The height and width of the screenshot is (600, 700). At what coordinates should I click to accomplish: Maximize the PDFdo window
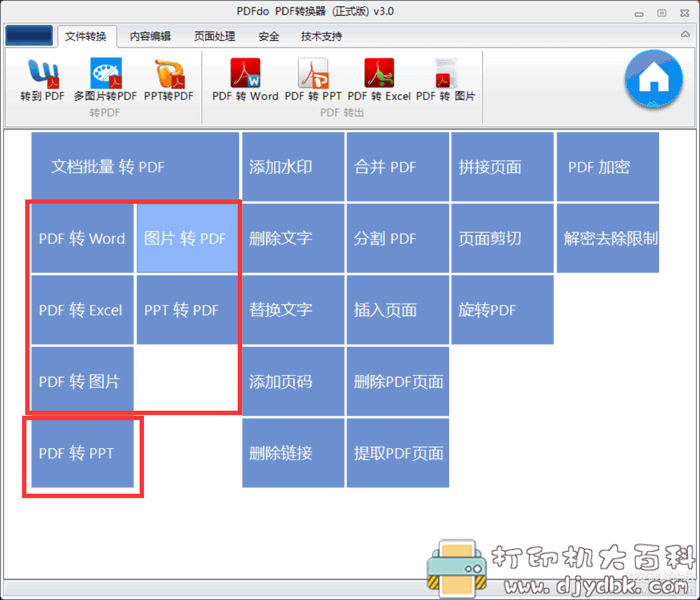click(662, 13)
